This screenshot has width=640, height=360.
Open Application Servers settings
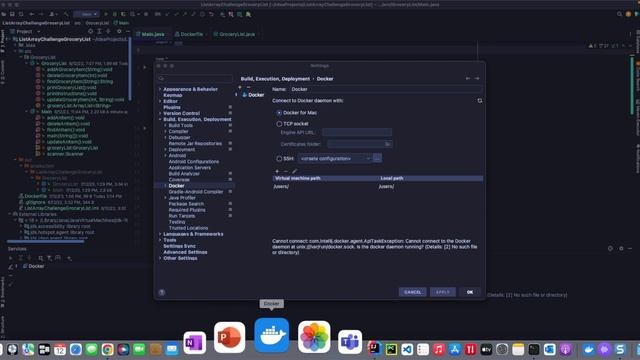click(x=189, y=168)
